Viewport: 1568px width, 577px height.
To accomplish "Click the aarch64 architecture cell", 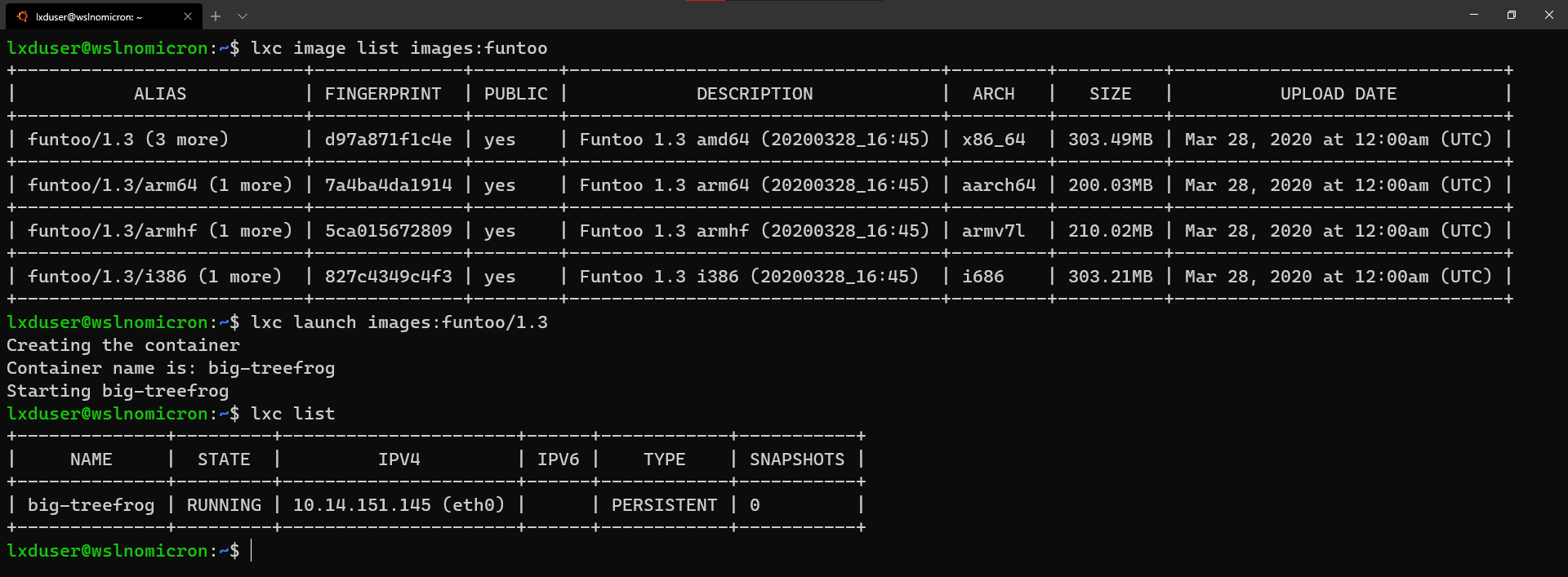I will coord(999,185).
